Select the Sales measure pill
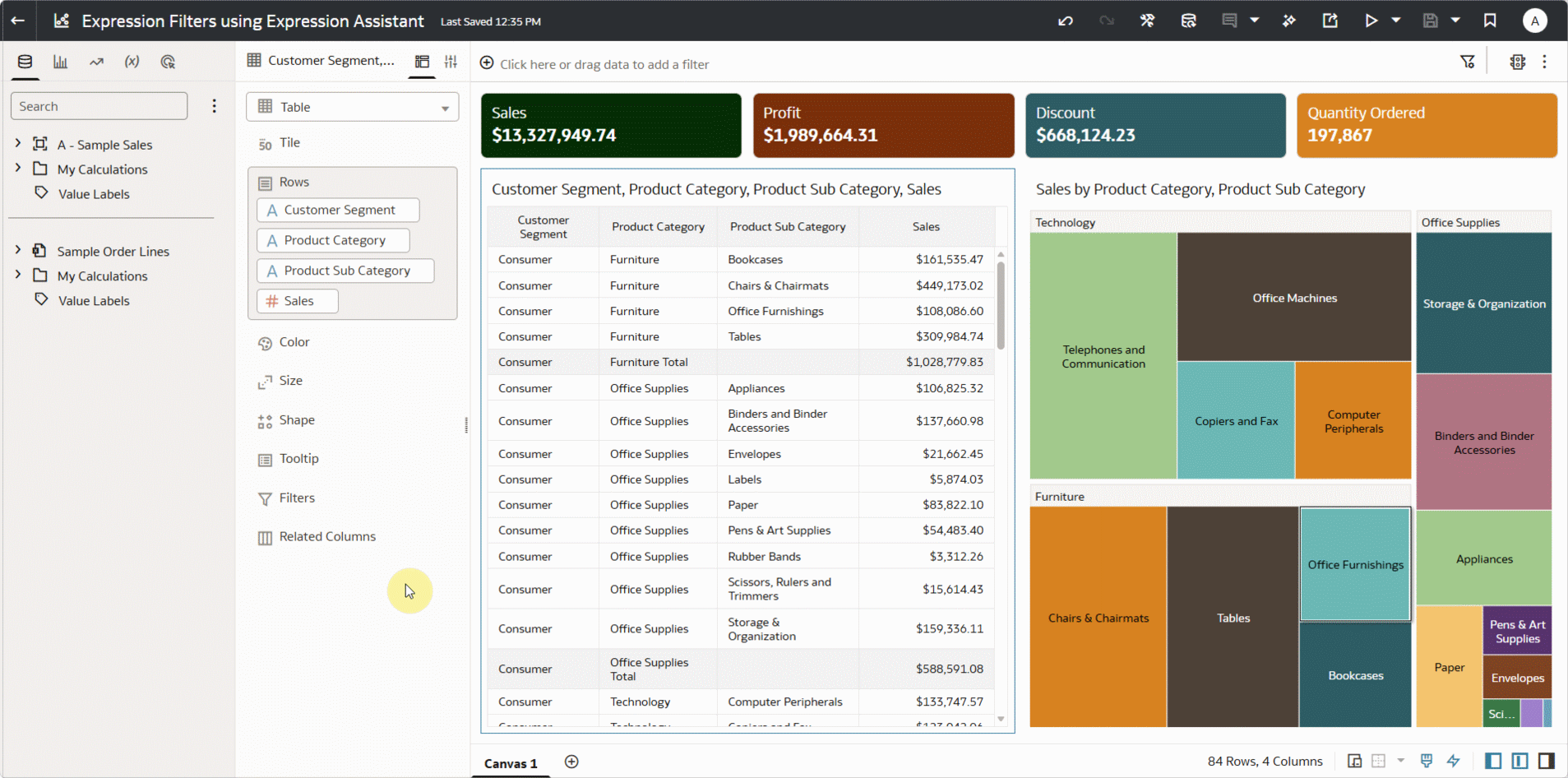 tap(298, 301)
